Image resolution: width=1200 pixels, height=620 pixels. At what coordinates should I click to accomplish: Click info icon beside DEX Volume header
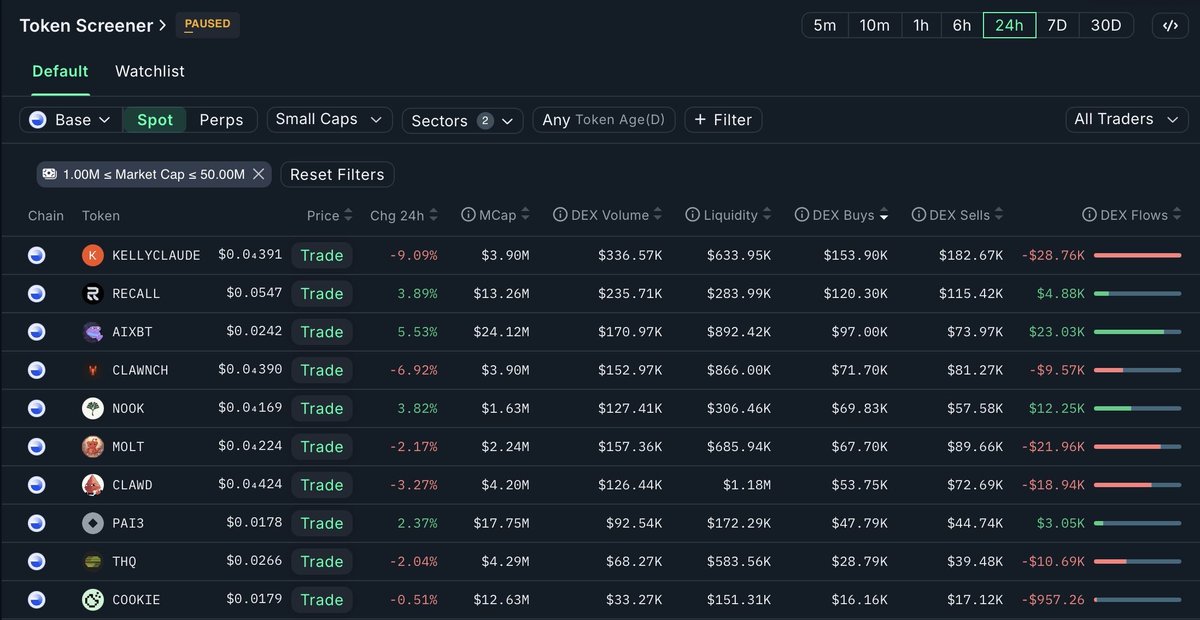click(x=560, y=215)
